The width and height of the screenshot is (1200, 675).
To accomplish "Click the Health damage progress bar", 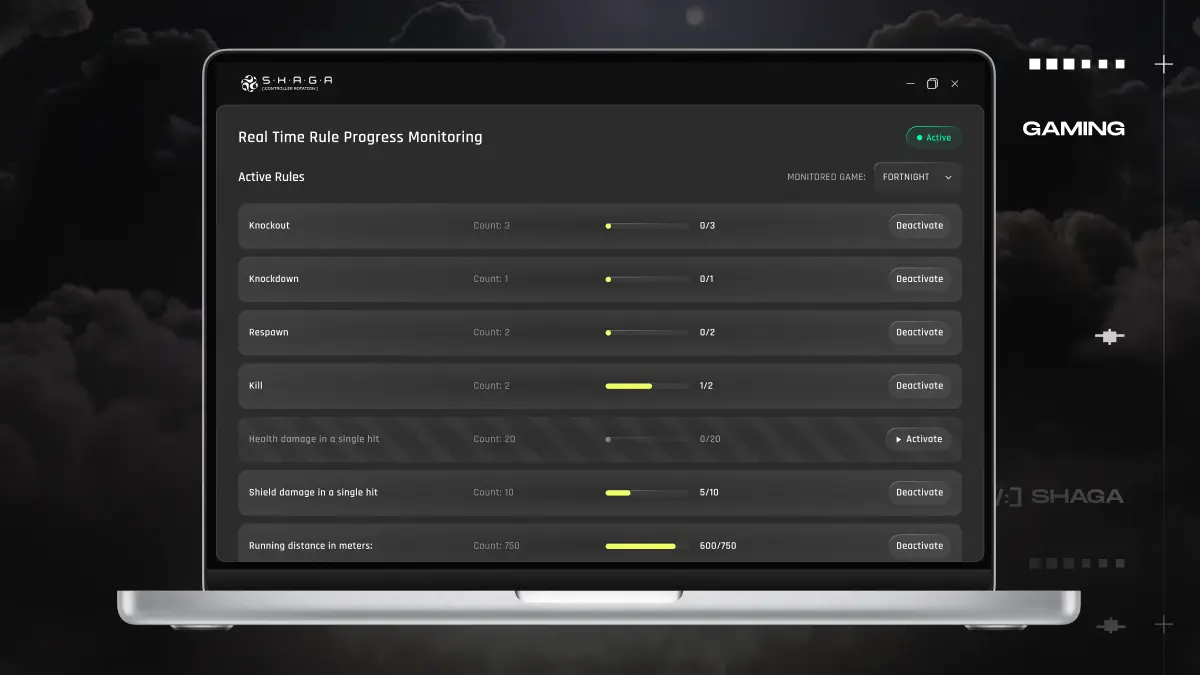I will pyautogui.click(x=646, y=439).
